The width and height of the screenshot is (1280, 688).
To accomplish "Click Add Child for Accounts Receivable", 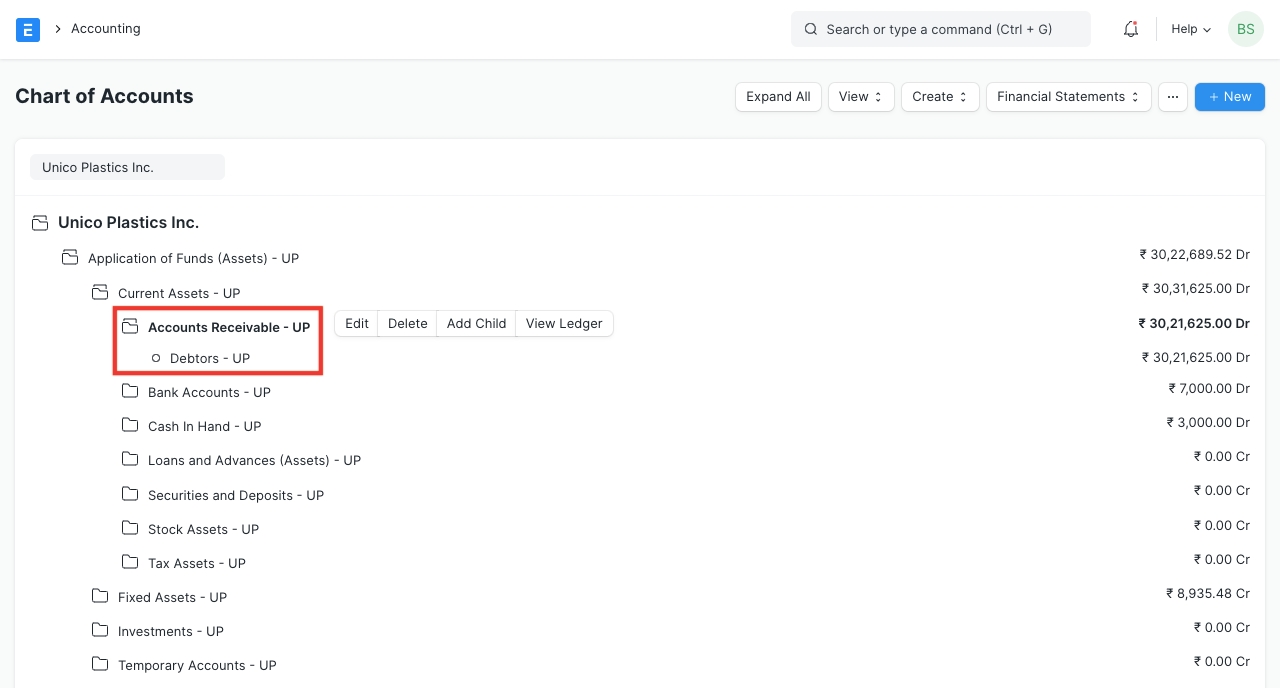I will (x=476, y=324).
